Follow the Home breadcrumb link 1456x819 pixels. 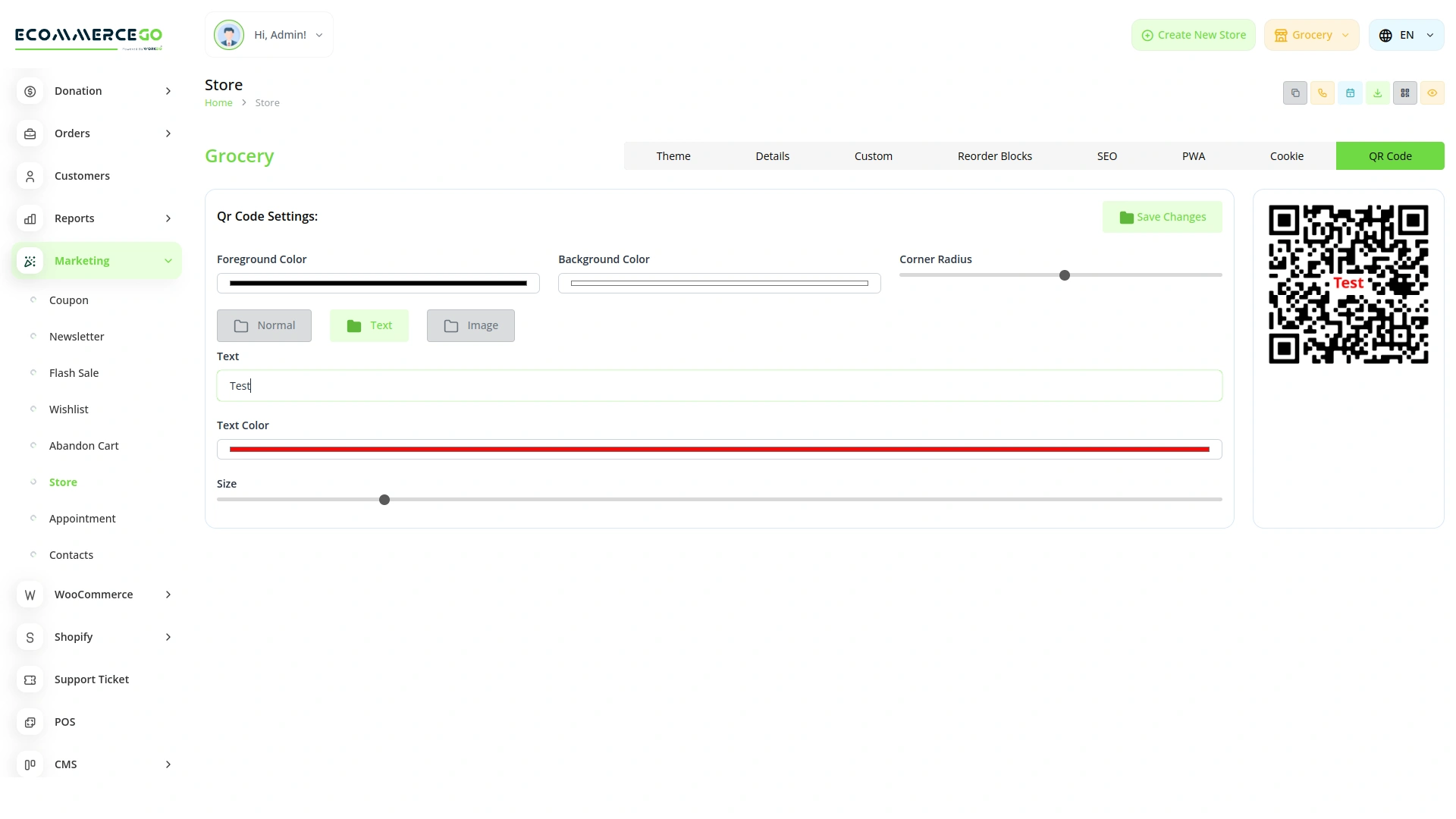click(x=218, y=102)
